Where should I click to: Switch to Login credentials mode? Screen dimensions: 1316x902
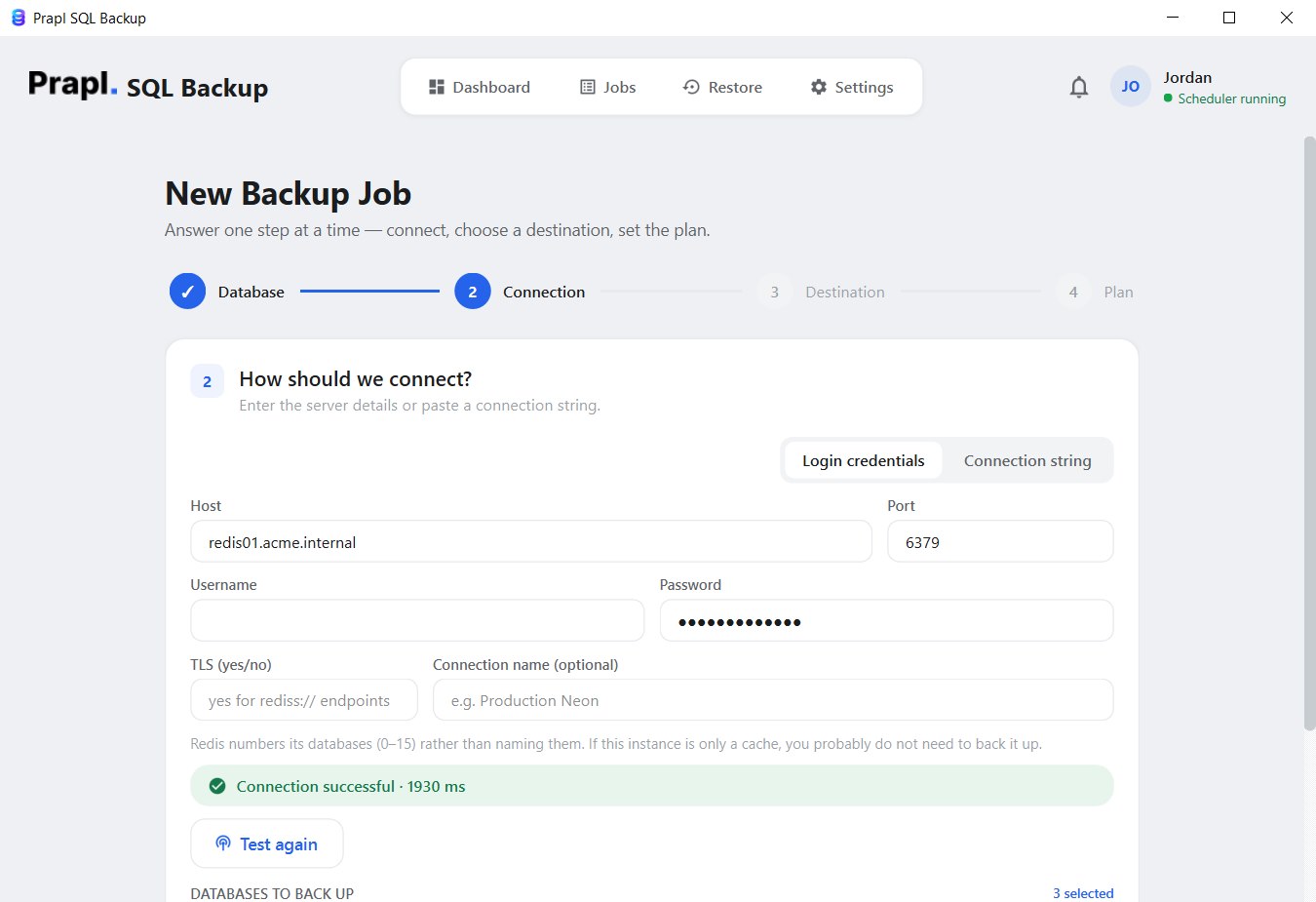(864, 460)
